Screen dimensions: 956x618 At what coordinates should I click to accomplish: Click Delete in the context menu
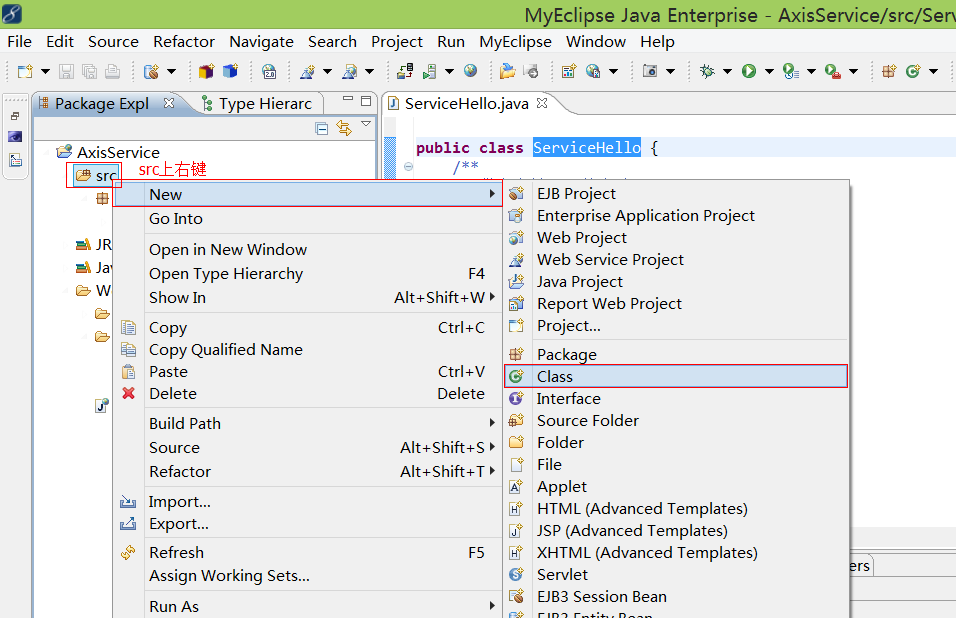(307, 393)
